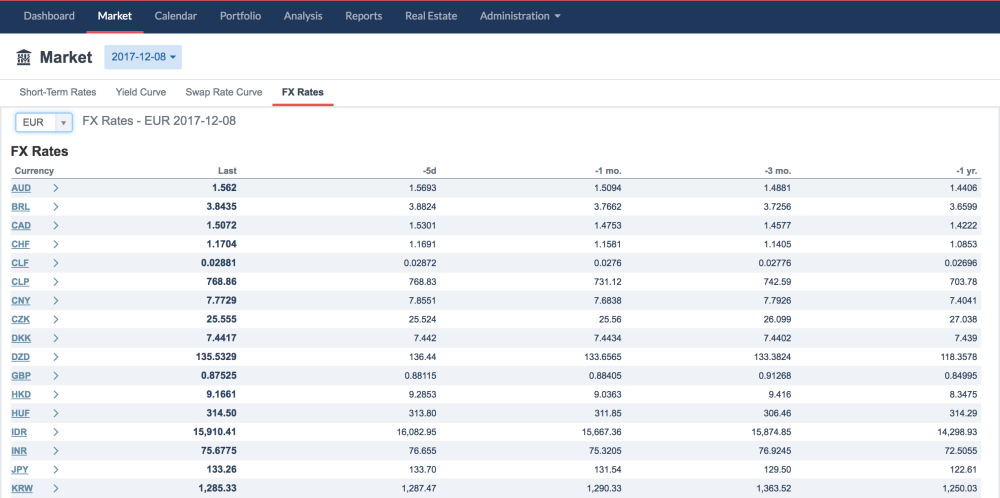Open the CLP currency link

[x=20, y=282]
